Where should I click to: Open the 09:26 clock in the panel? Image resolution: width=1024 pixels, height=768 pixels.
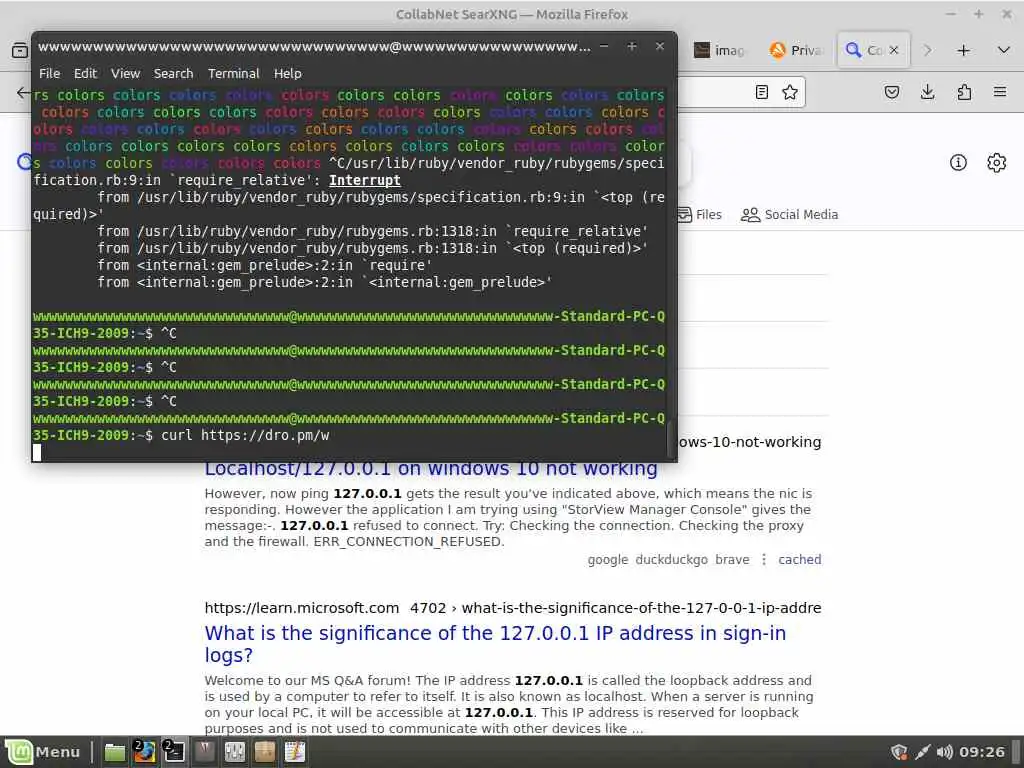[x=982, y=752]
